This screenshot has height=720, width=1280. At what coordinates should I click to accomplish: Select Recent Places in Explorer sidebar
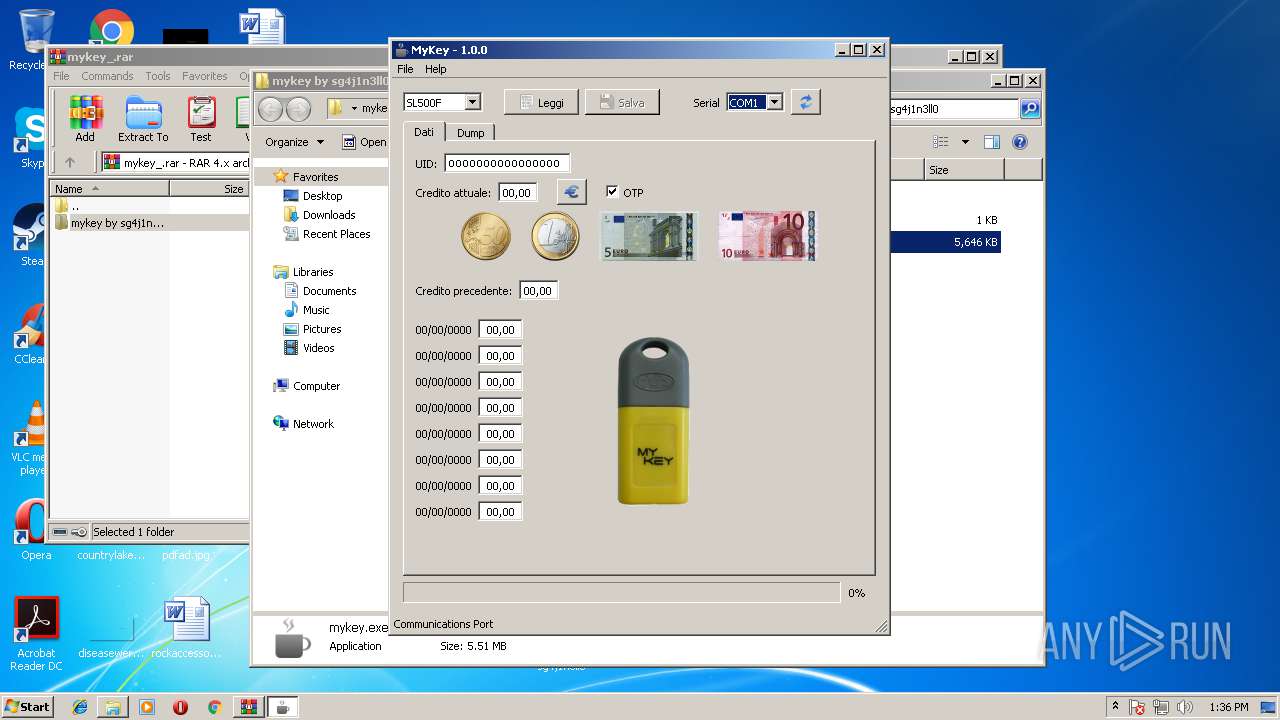(336, 234)
